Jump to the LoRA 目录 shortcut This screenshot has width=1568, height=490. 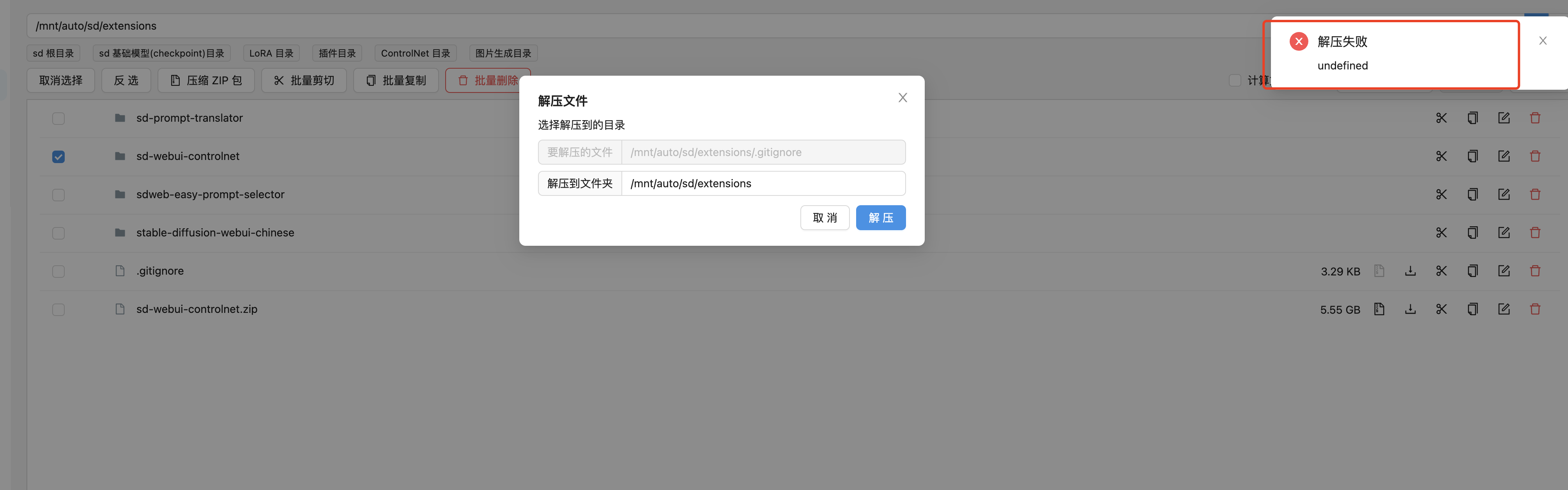271,53
